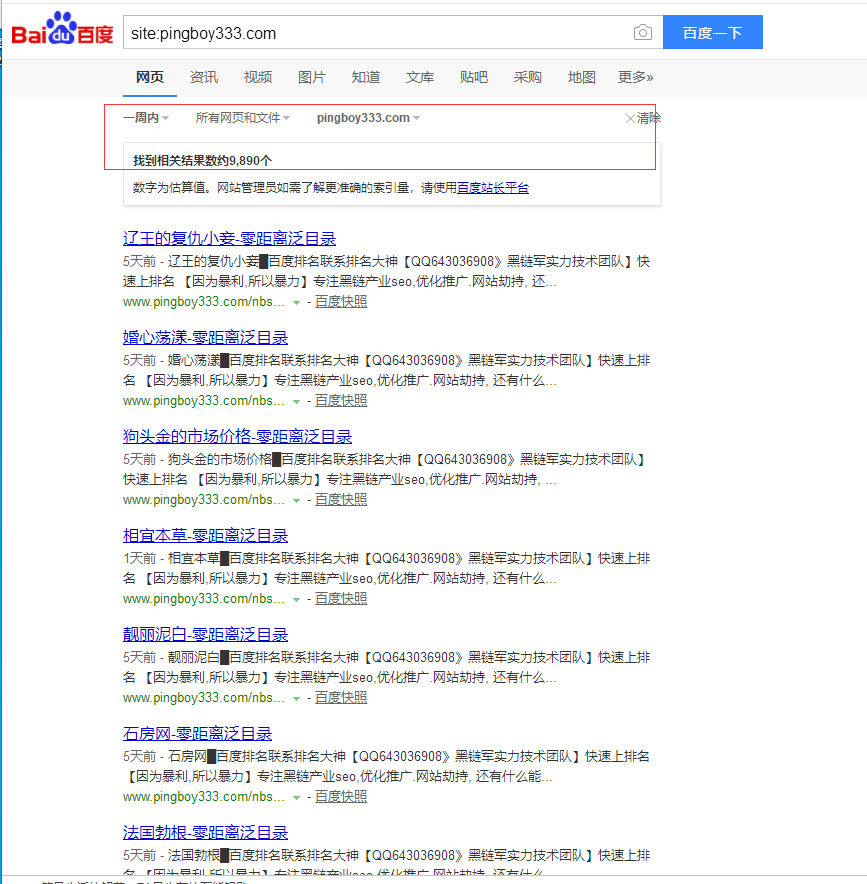Open 百度快照 for 婚心荡漾 result
The width and height of the screenshot is (867, 884).
click(341, 400)
